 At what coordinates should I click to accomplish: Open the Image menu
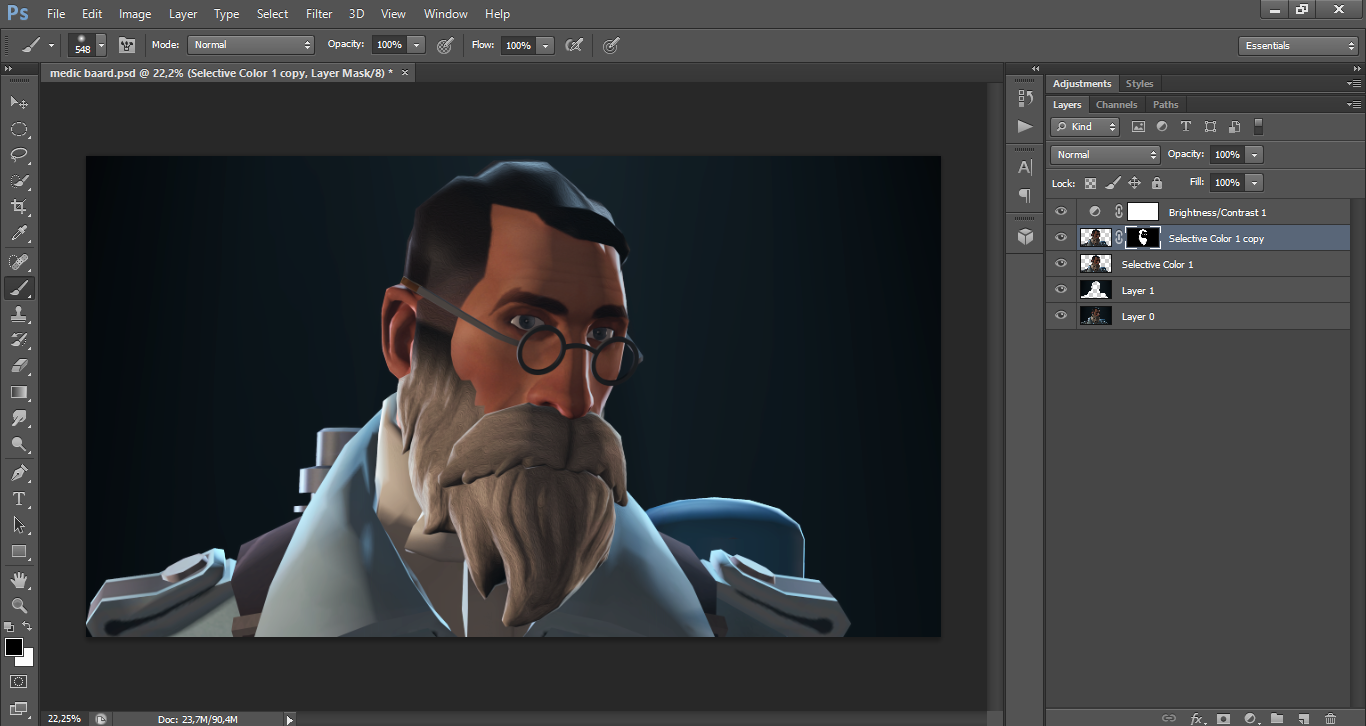click(x=135, y=14)
